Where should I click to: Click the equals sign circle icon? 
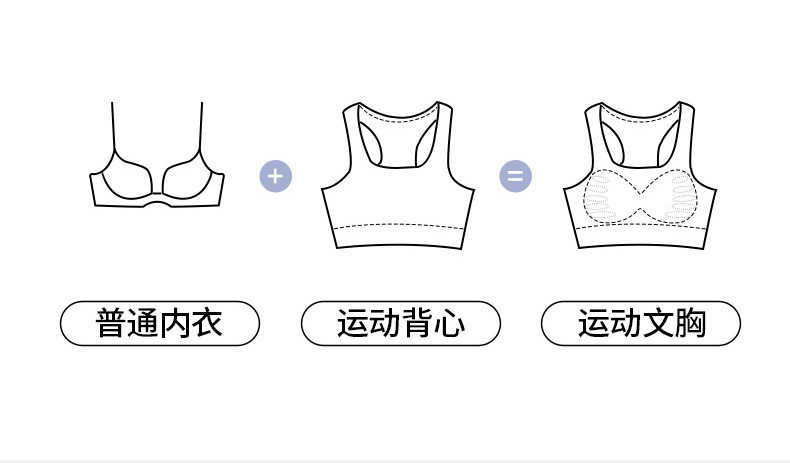click(x=515, y=176)
